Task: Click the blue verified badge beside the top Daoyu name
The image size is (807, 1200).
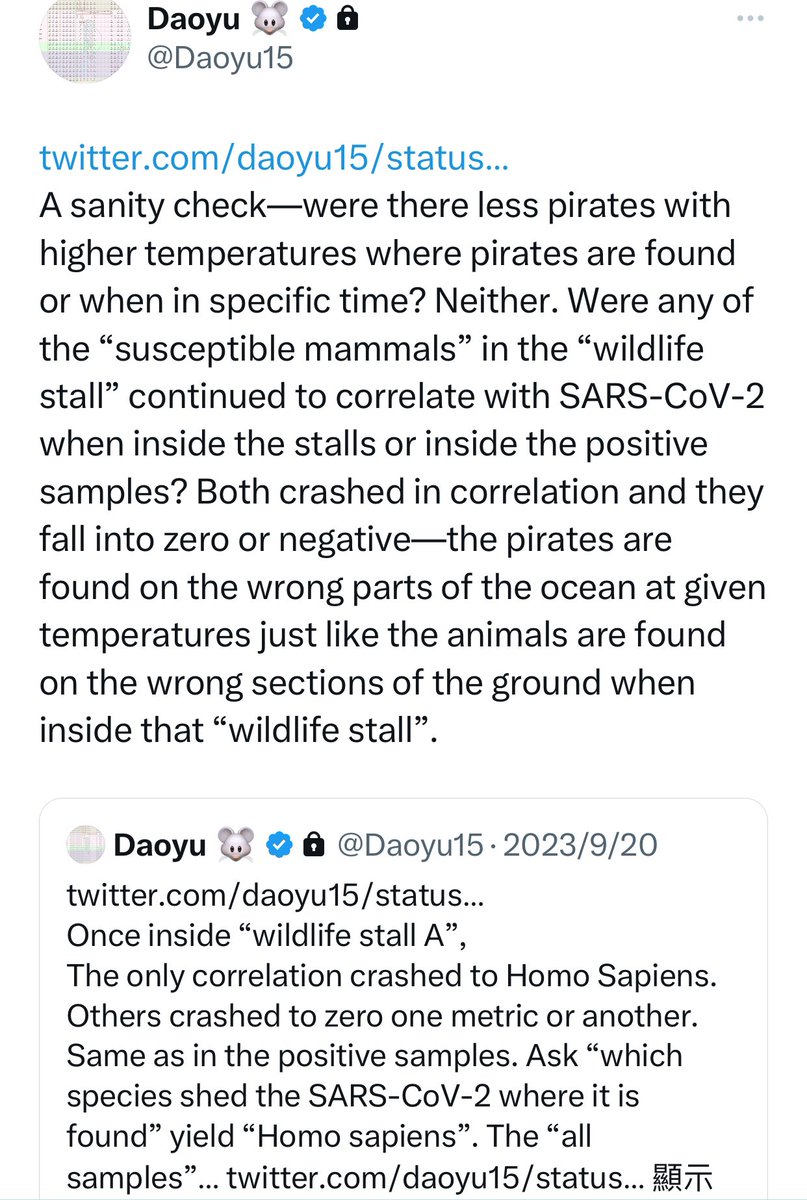Action: pos(313,18)
